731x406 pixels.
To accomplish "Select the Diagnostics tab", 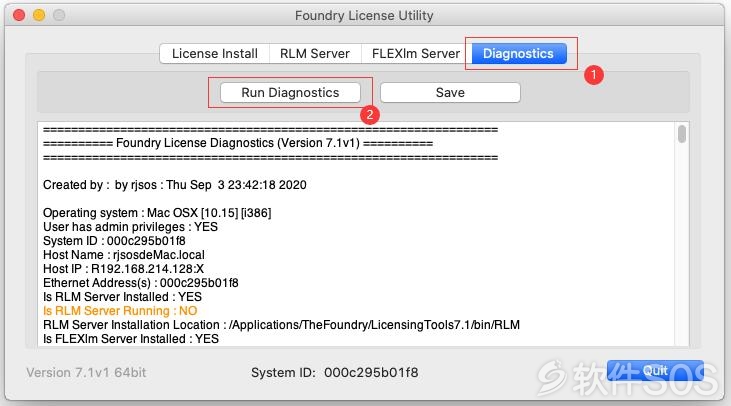I will tap(518, 54).
